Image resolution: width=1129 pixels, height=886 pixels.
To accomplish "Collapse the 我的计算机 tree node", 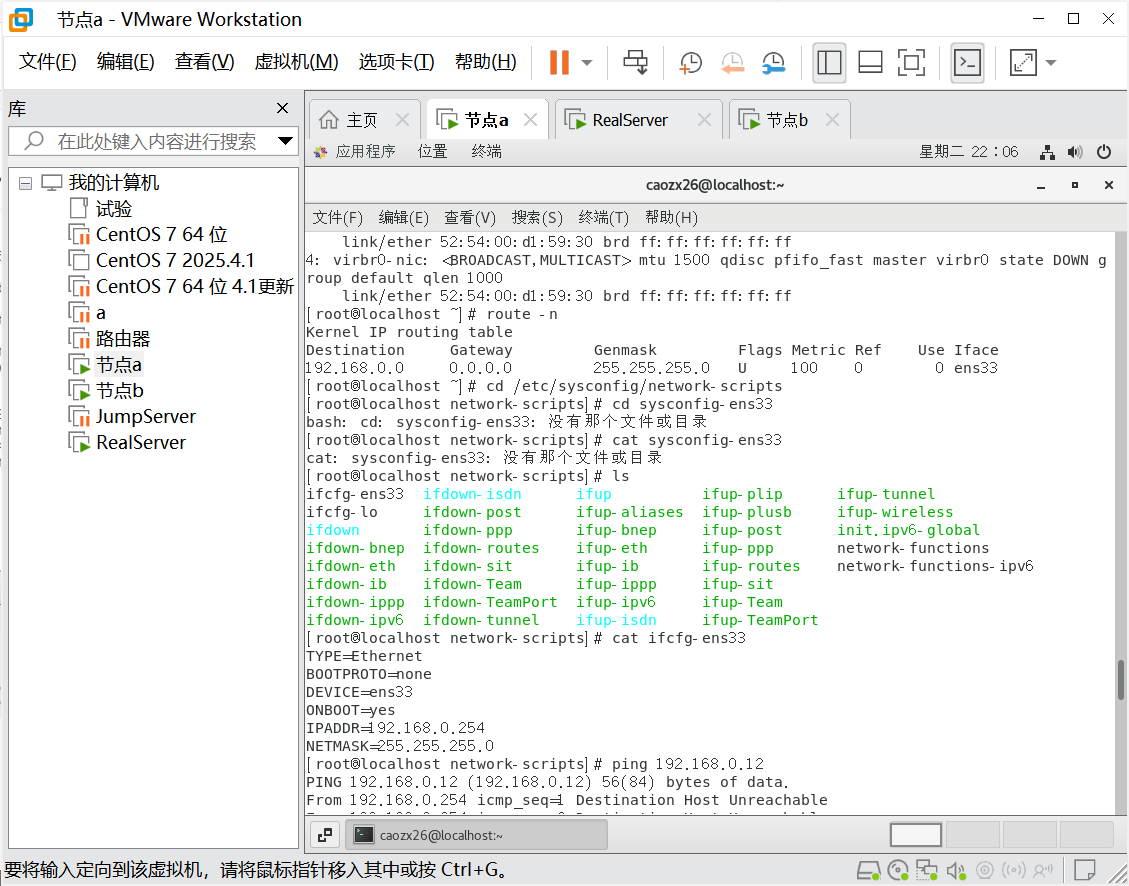I will point(25,184).
